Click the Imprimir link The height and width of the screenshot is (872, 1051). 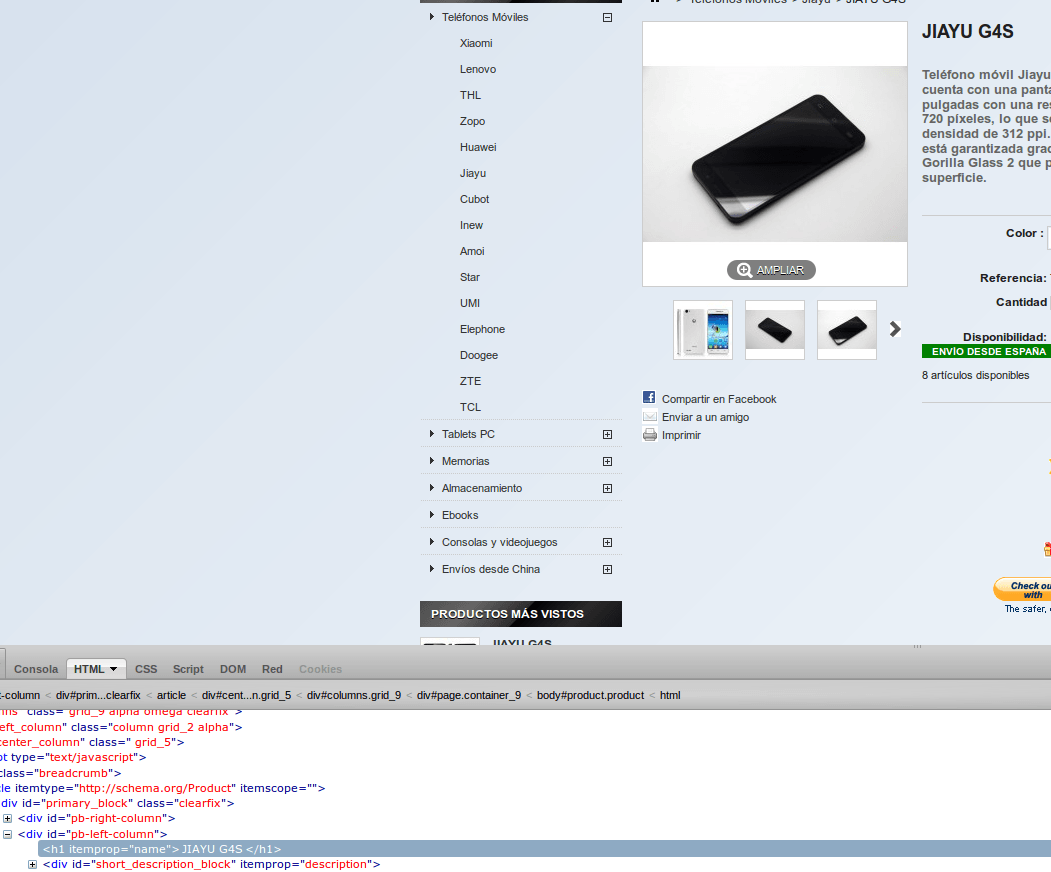[682, 436]
